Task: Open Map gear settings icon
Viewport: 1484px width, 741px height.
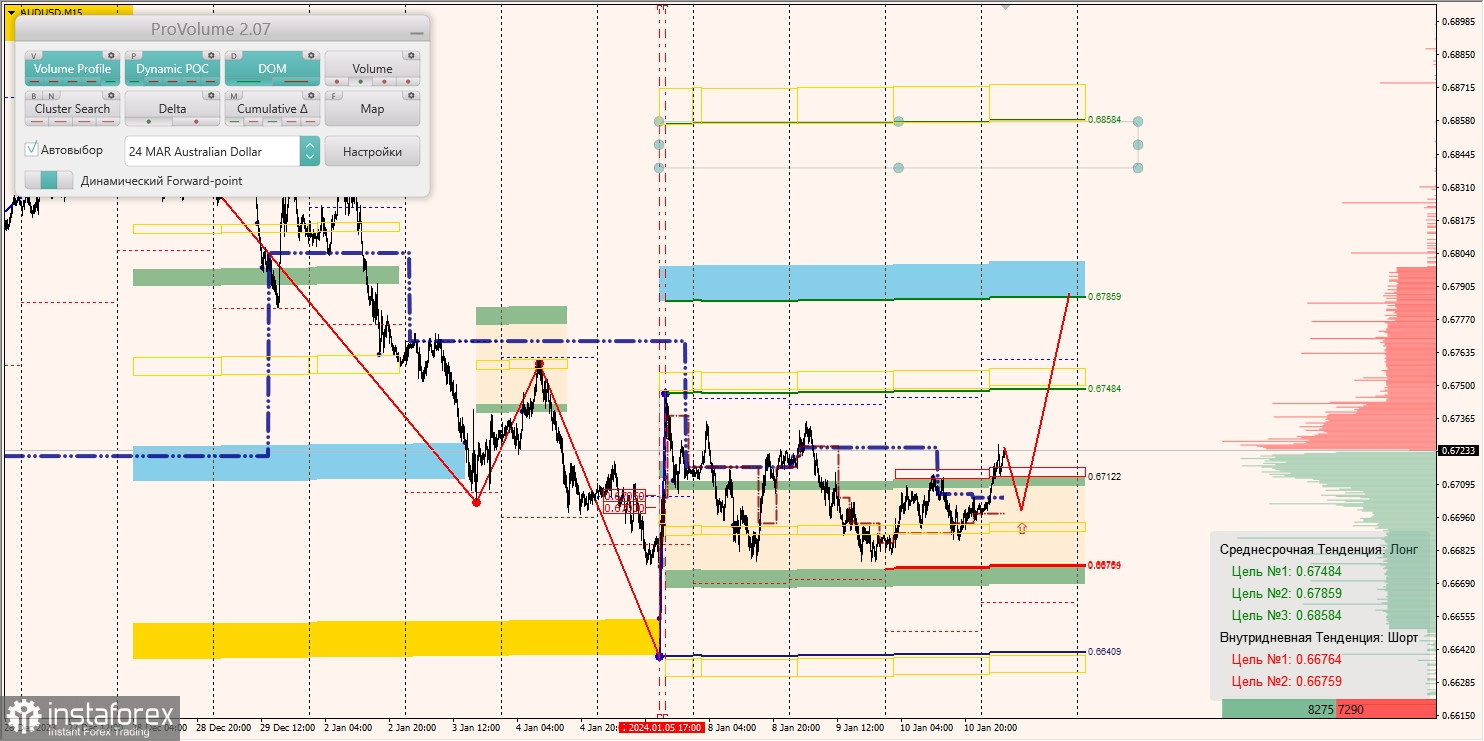Action: (411, 96)
